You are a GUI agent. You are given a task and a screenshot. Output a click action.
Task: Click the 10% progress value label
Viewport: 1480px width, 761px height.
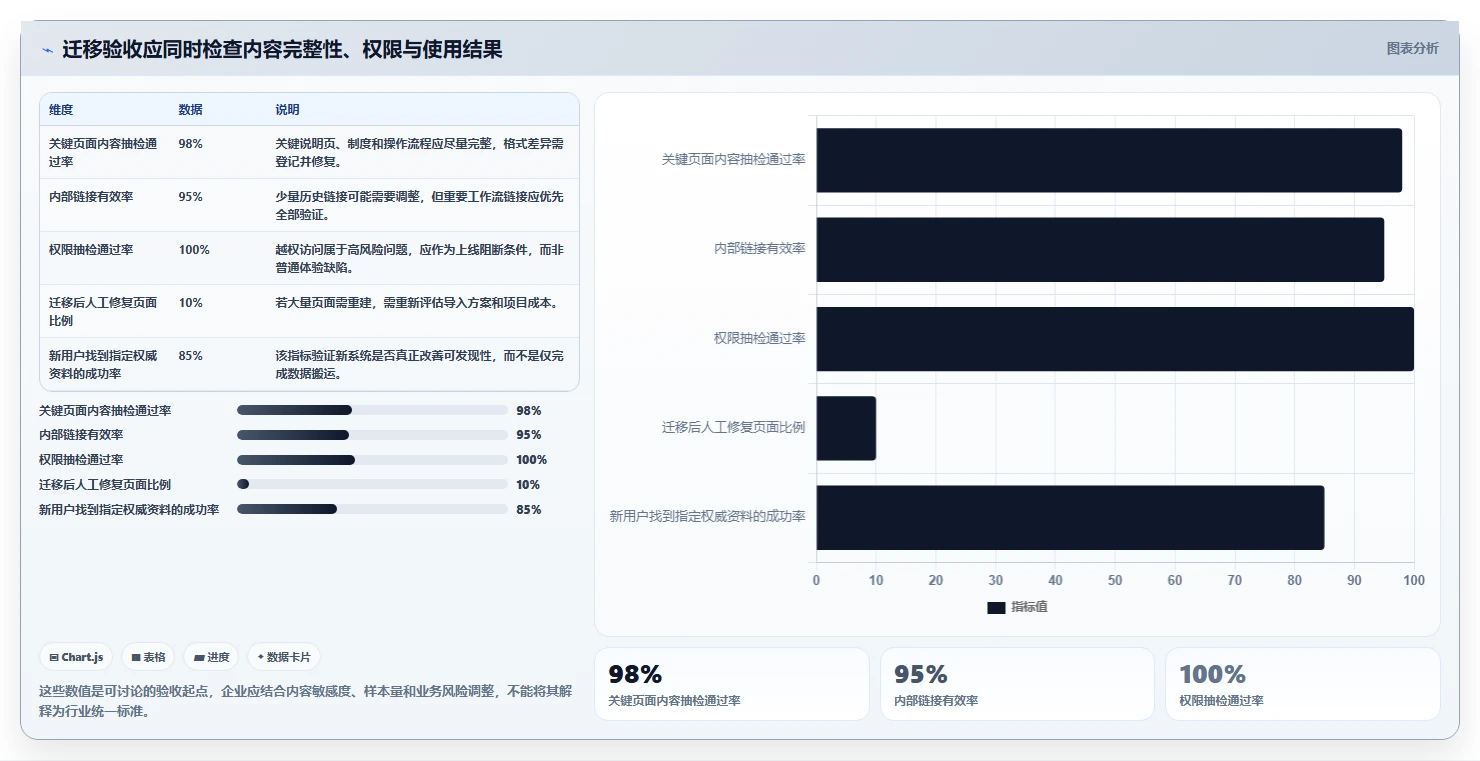[x=528, y=485]
